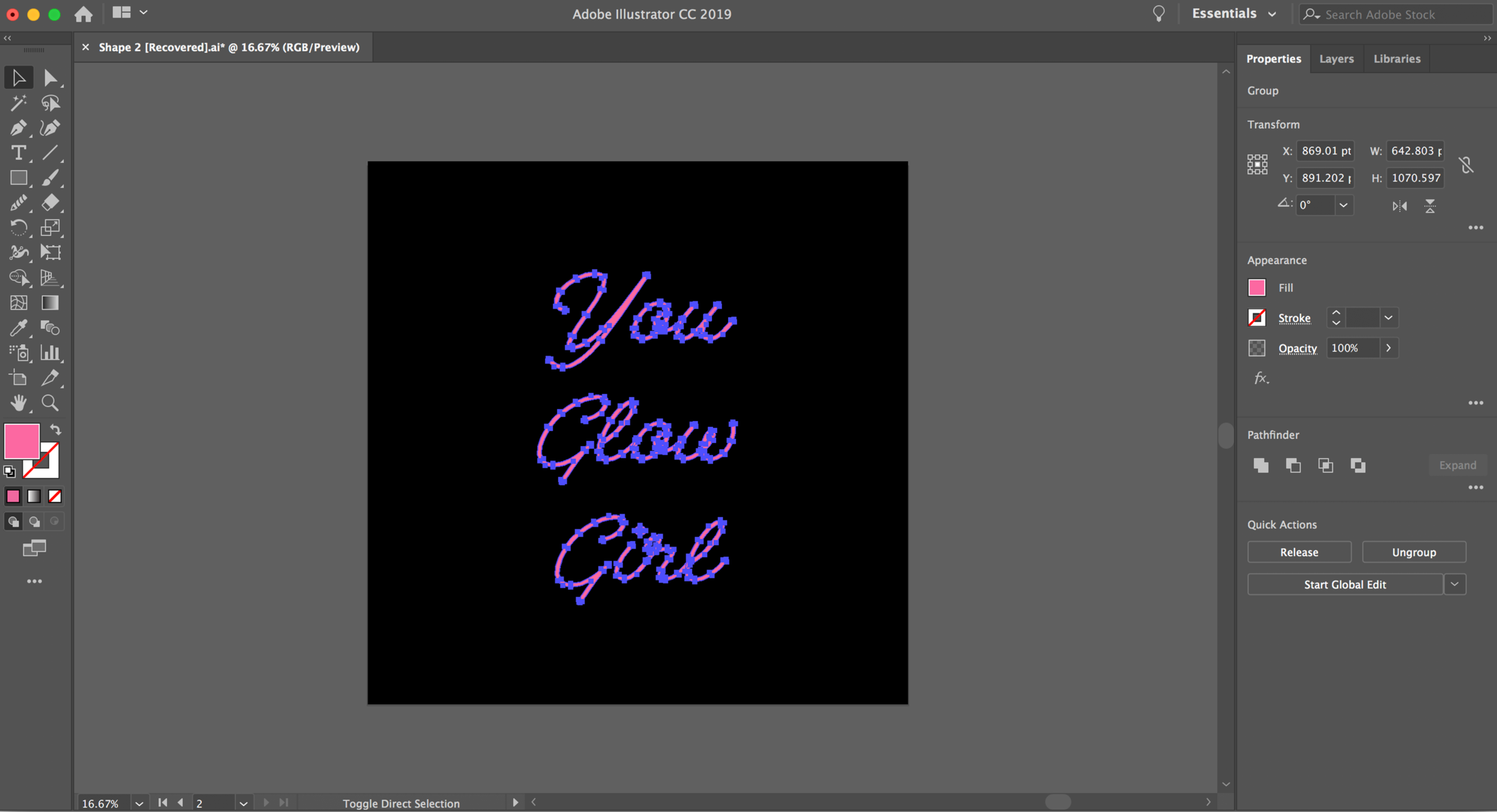The height and width of the screenshot is (812, 1497).
Task: Open the arrange documents dropdown
Action: click(x=131, y=13)
